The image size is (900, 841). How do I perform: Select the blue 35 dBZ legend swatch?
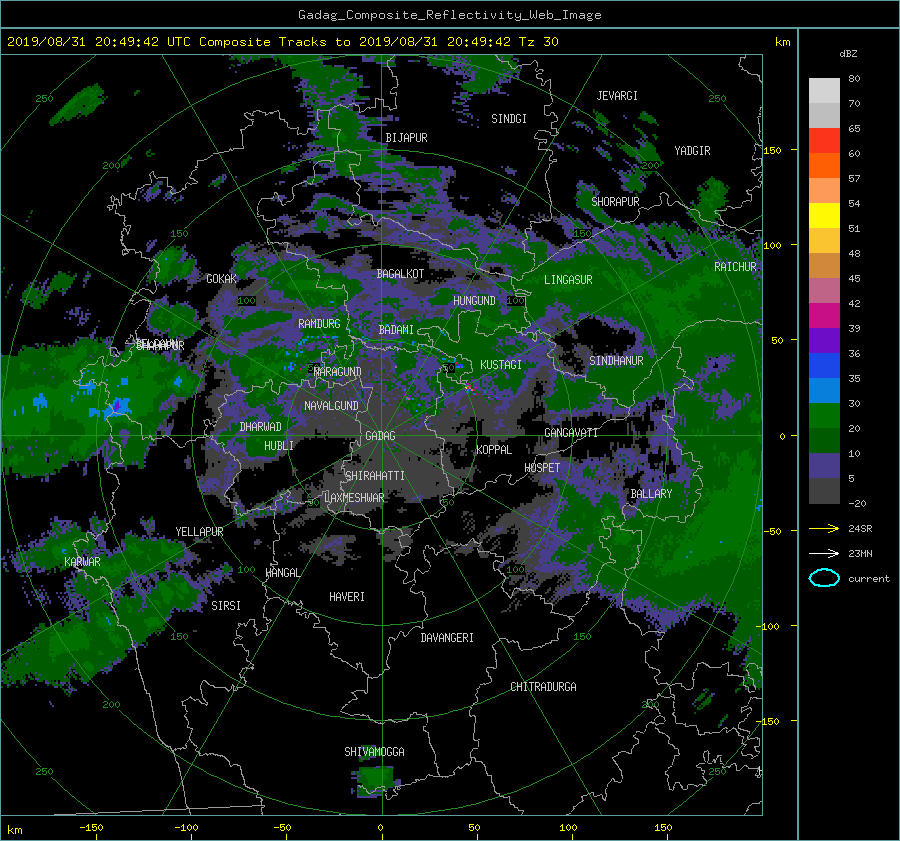pos(824,365)
